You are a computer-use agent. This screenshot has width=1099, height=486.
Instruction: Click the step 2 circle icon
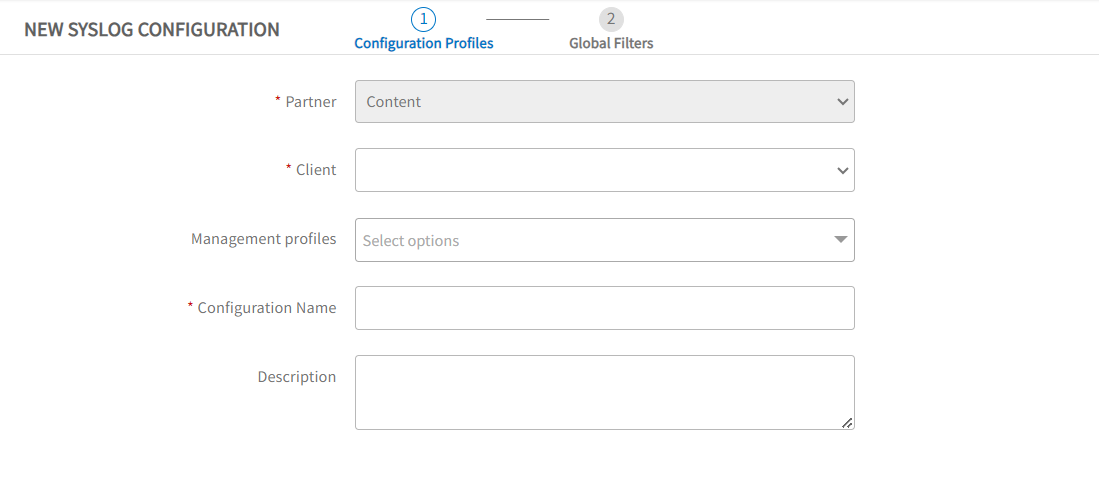point(611,19)
